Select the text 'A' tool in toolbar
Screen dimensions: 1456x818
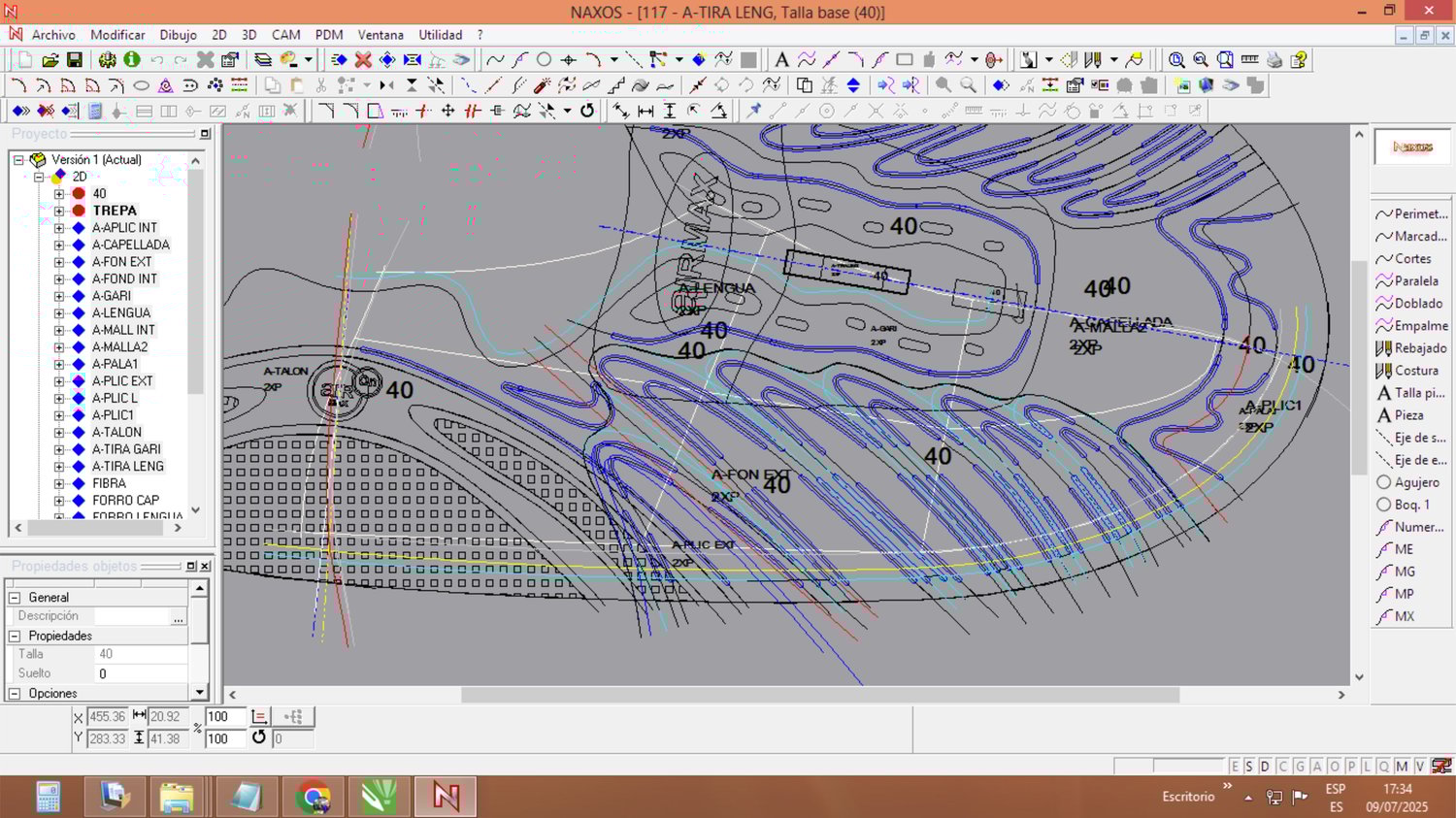click(x=781, y=60)
